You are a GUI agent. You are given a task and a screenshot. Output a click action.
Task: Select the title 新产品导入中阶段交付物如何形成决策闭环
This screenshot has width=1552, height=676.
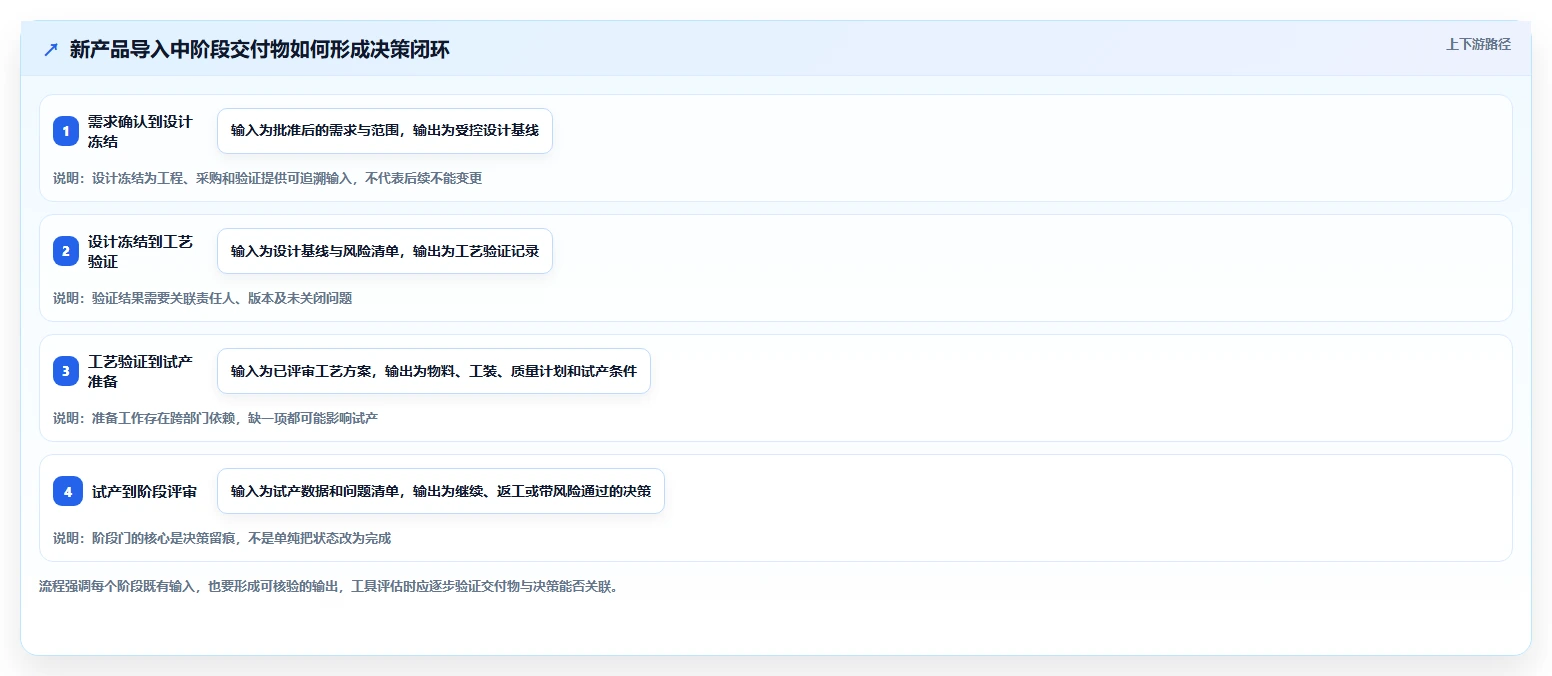click(x=260, y=50)
